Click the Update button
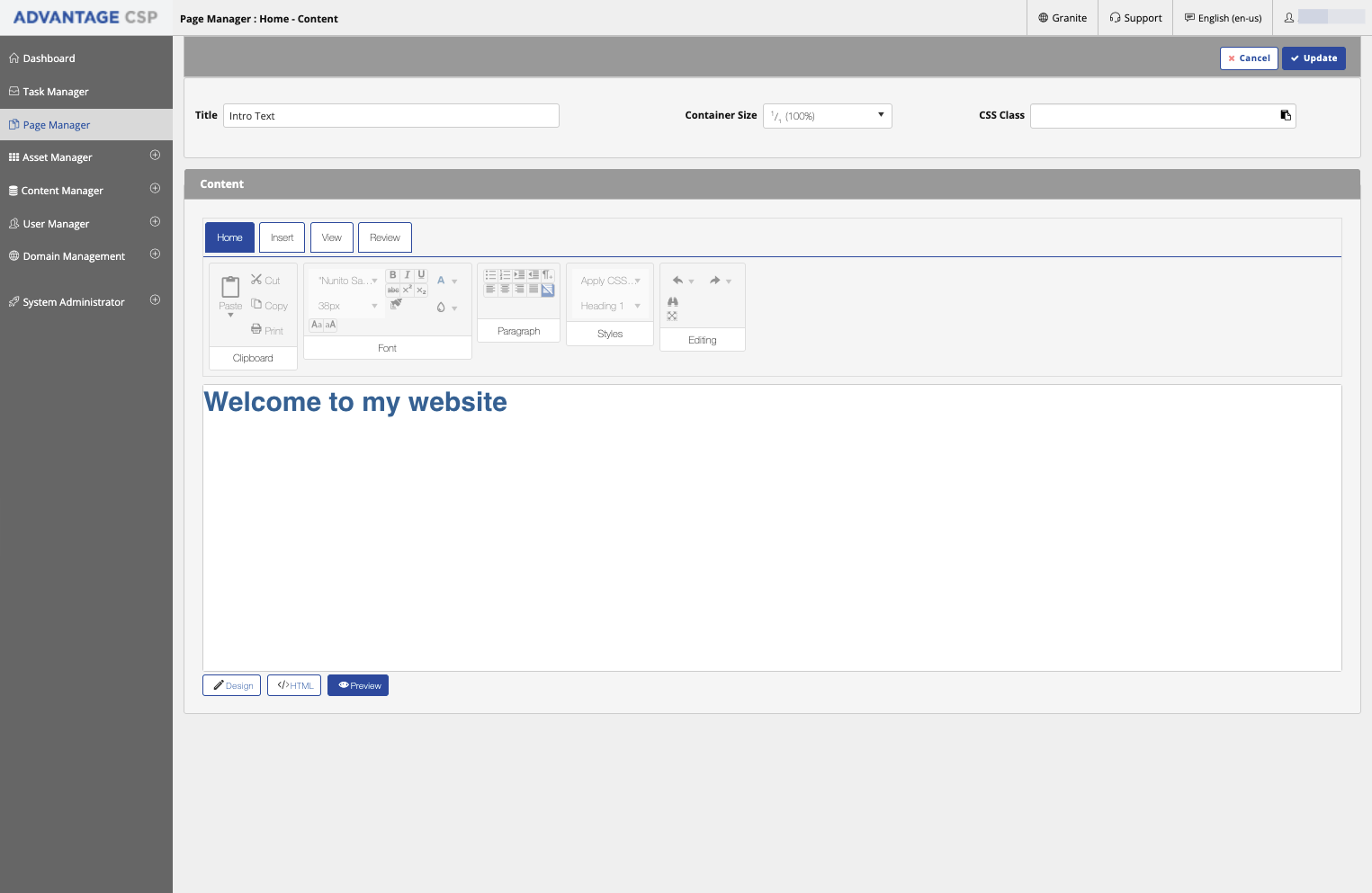 click(x=1314, y=58)
